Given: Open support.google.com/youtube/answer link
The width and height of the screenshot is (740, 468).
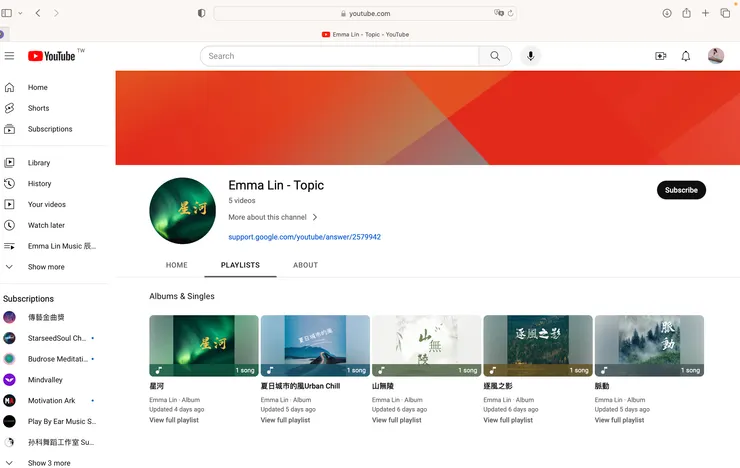Looking at the screenshot, I should pyautogui.click(x=304, y=237).
